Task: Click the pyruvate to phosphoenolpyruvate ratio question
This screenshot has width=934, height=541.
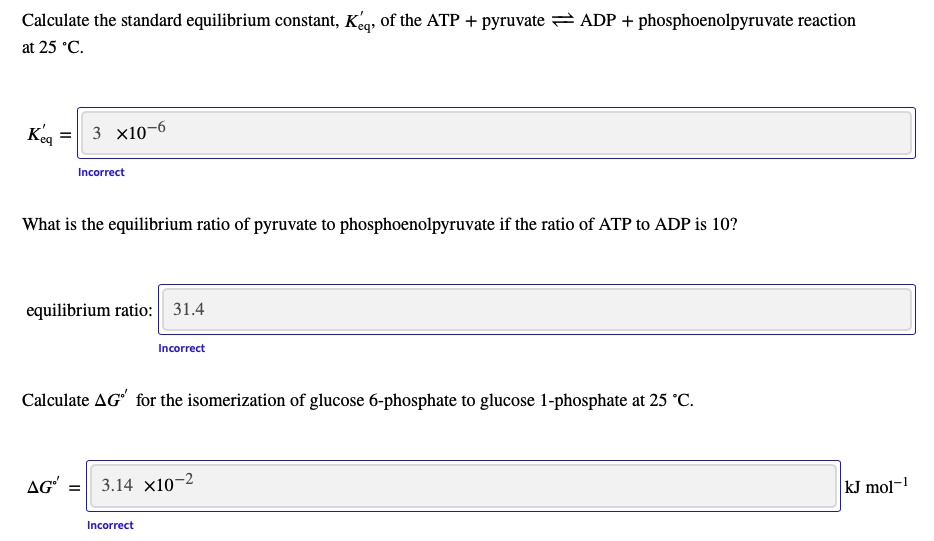Action: (380, 225)
